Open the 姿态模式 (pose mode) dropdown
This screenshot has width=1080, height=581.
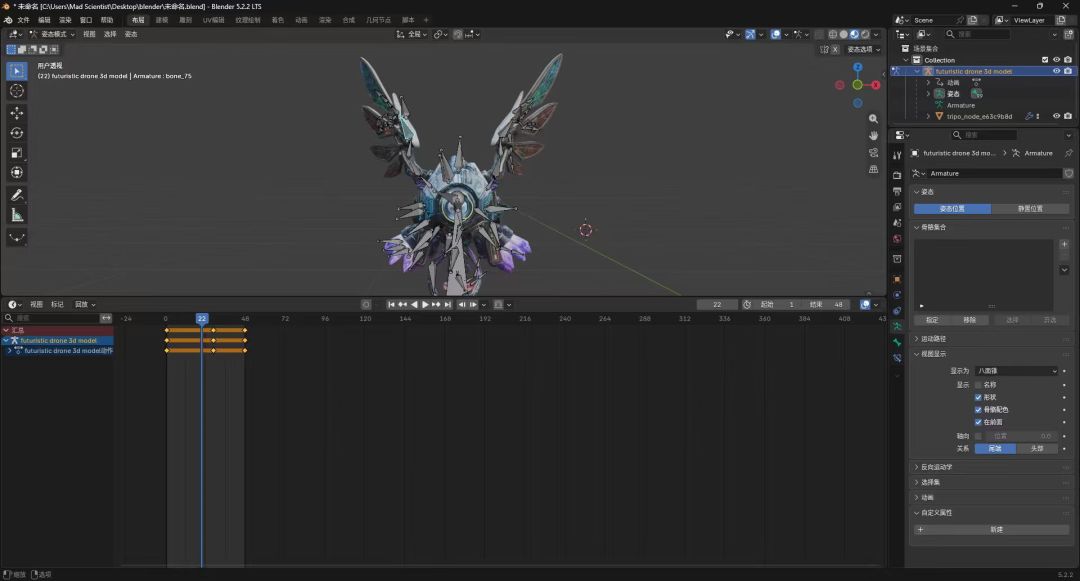coord(53,34)
